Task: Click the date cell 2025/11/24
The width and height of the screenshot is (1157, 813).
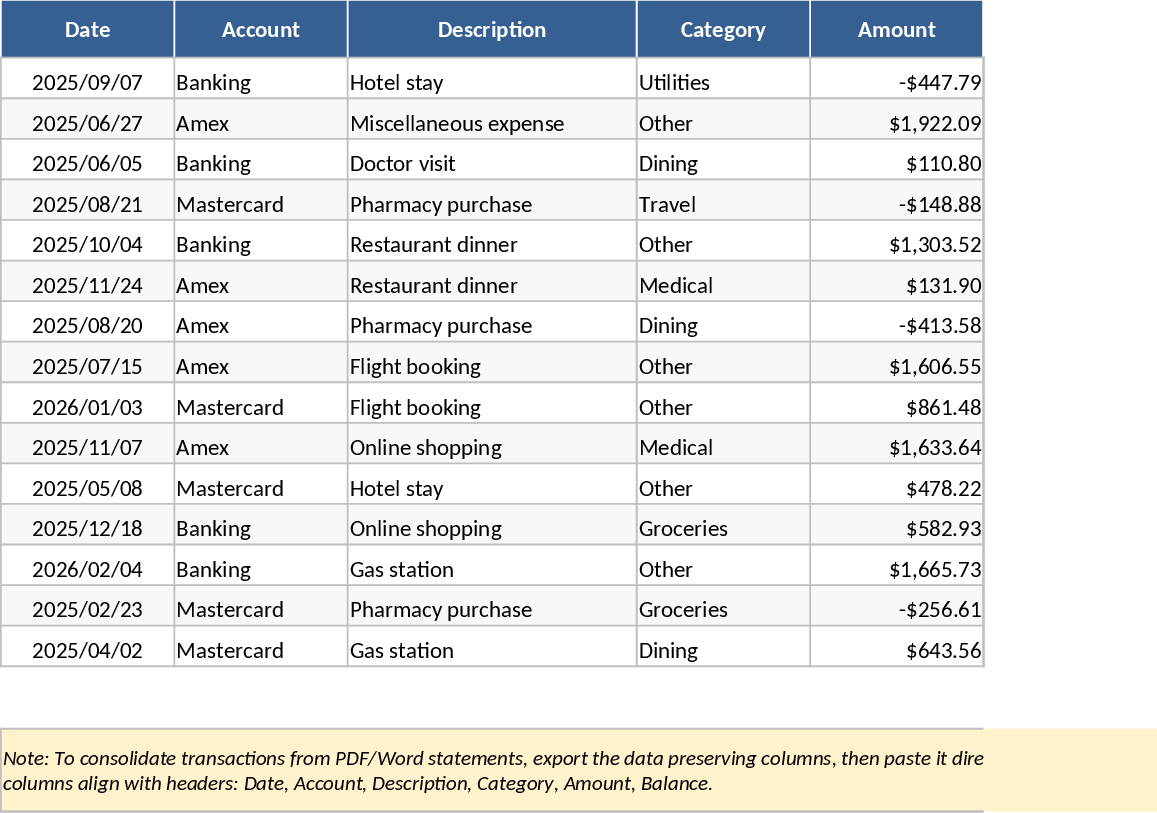Action: tap(87, 286)
